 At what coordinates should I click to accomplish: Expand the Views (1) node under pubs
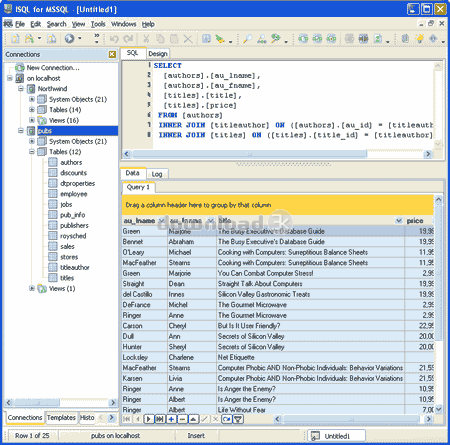(x=32, y=288)
